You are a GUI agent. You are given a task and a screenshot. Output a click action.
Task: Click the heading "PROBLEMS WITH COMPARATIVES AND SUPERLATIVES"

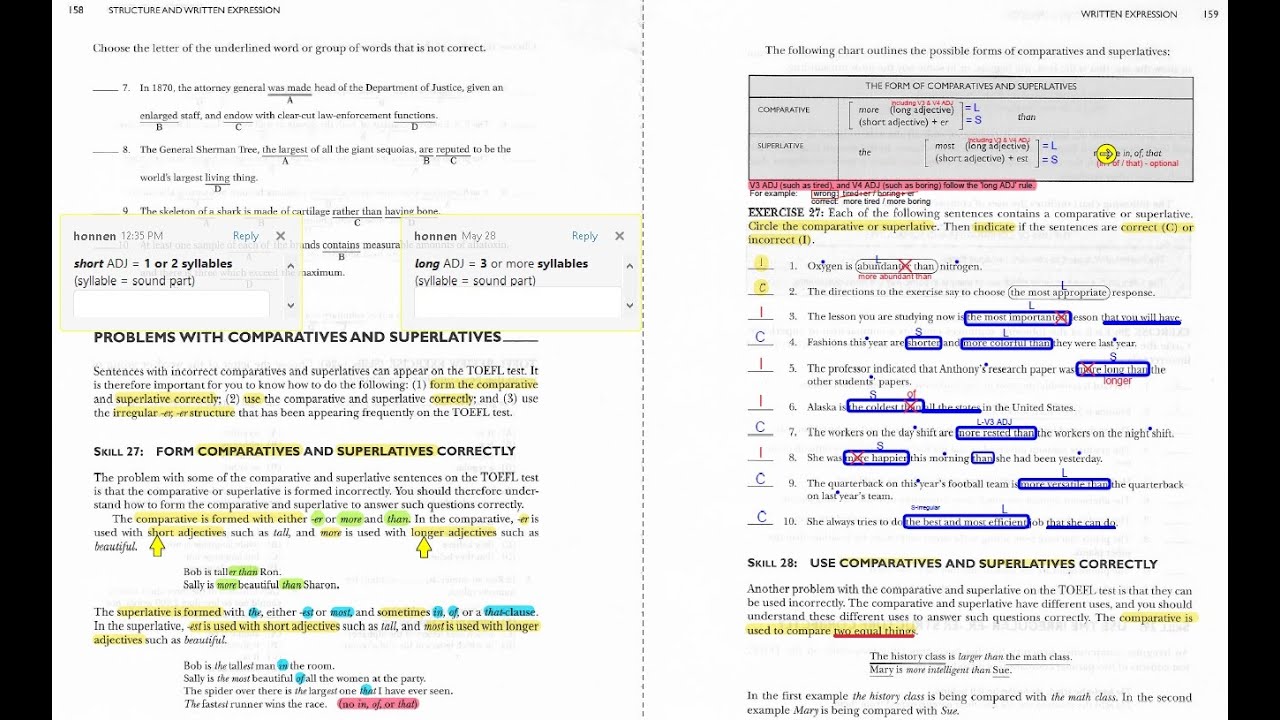tap(297, 337)
